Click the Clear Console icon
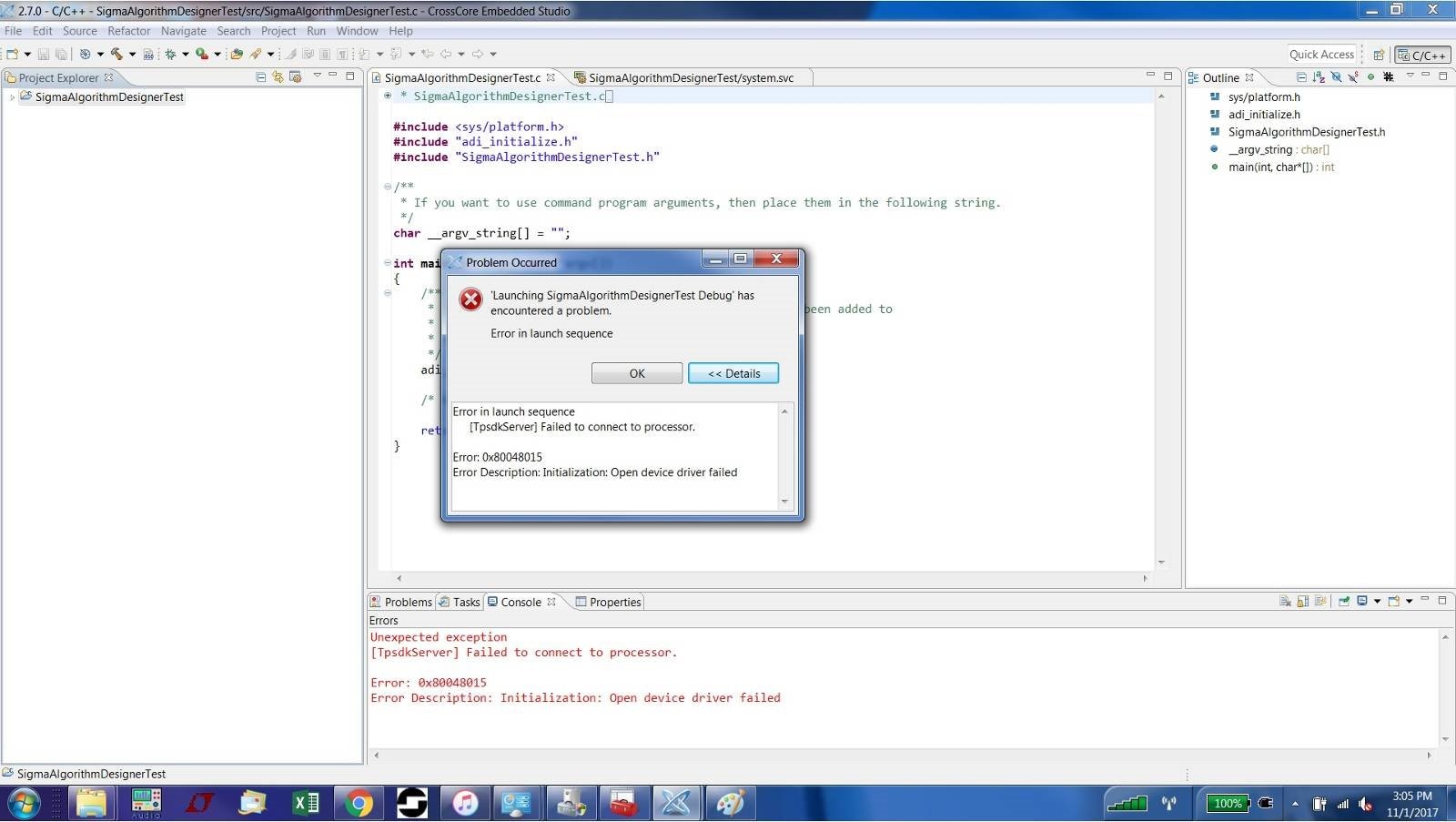Viewport: 1456px width, 822px height. coord(1285,601)
